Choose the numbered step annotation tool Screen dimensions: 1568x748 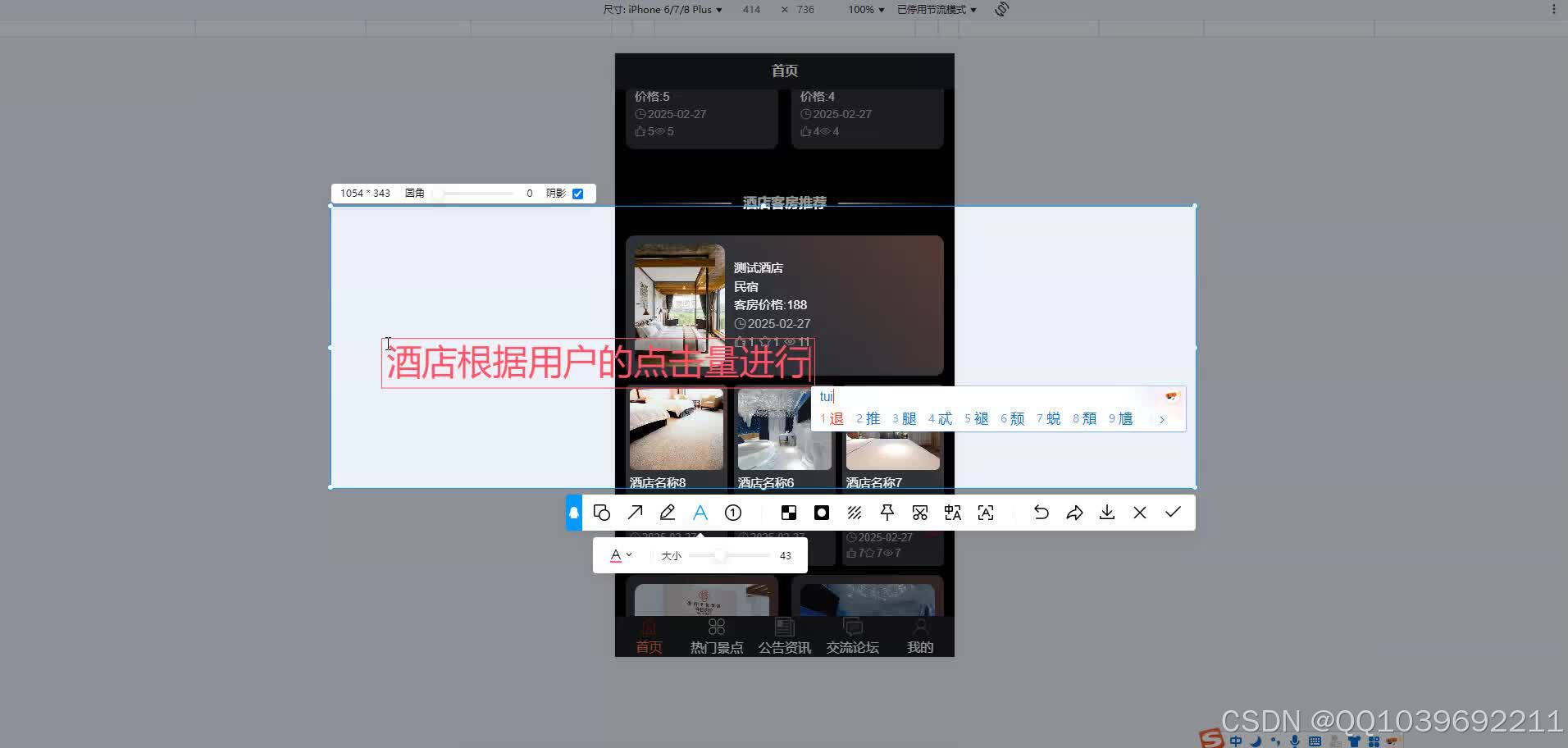click(733, 512)
